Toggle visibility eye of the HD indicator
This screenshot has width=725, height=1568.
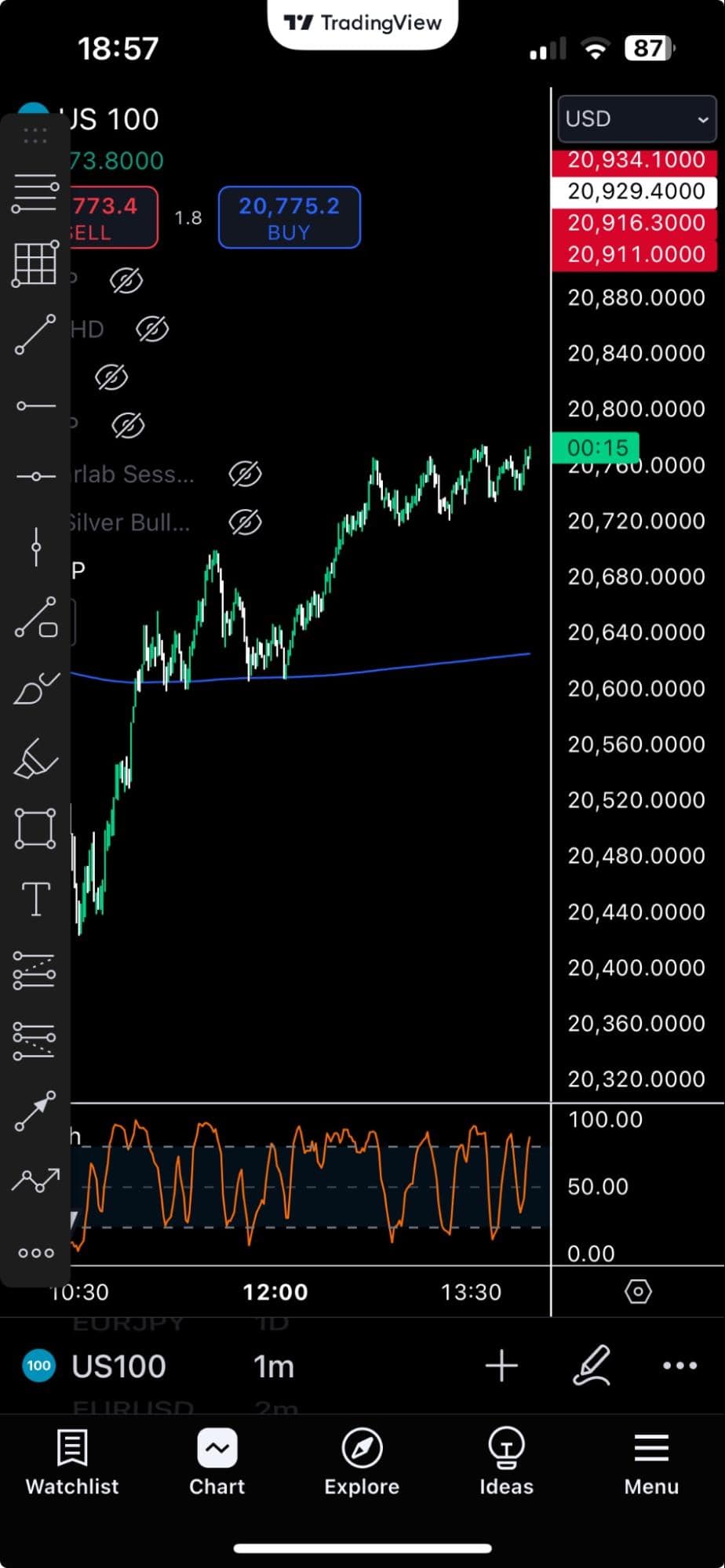[x=152, y=329]
